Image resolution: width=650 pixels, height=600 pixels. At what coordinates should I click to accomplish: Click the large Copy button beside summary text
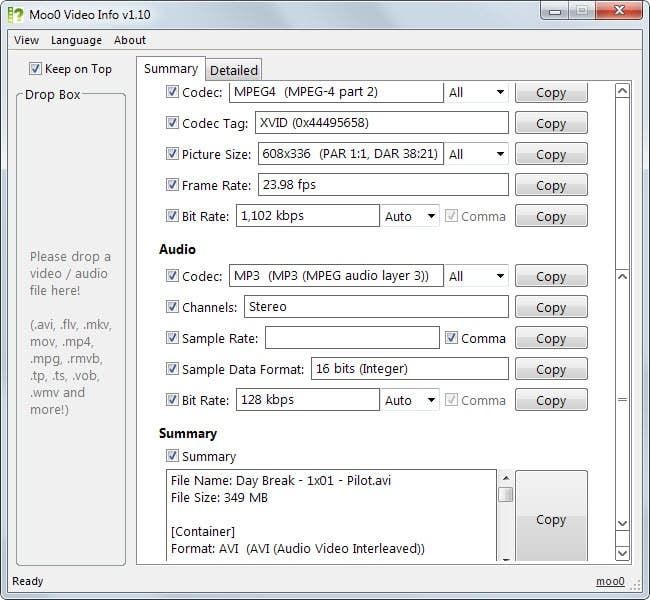[x=551, y=516]
